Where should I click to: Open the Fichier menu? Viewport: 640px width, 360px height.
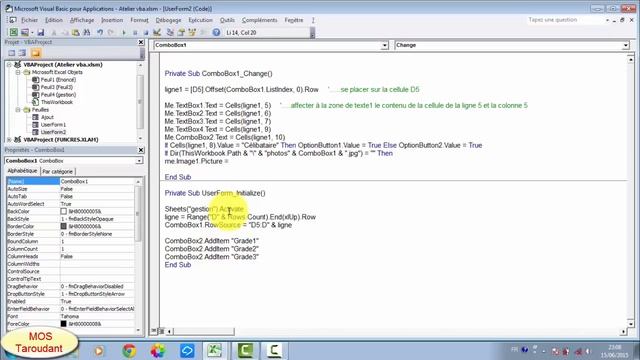point(29,20)
